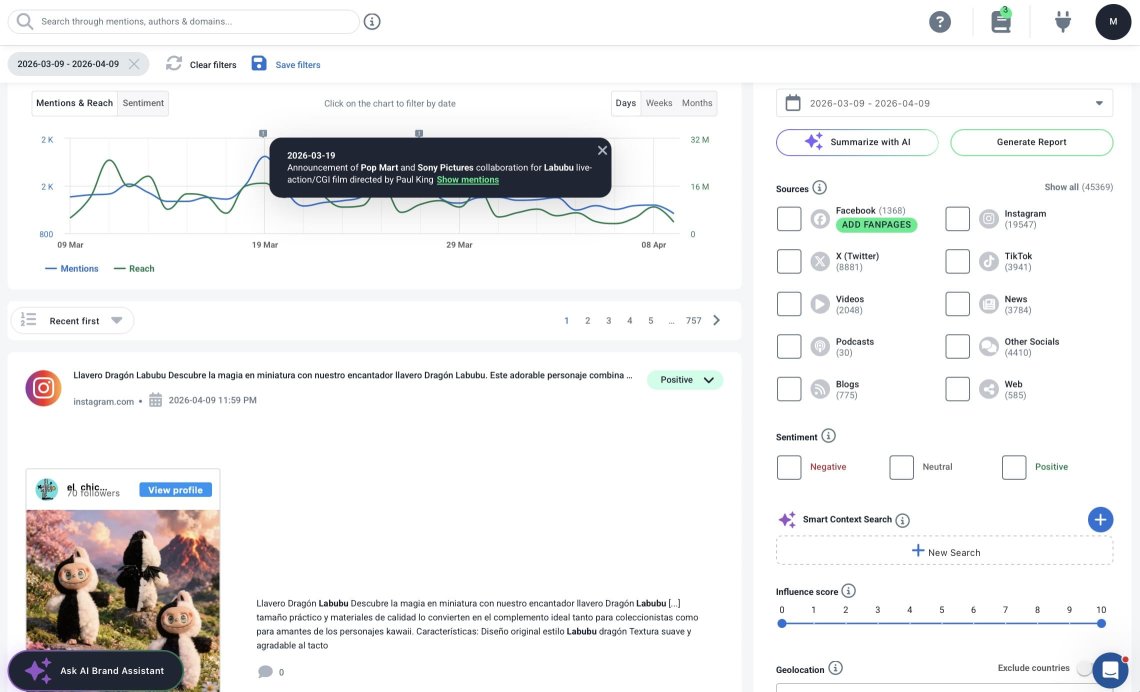Click the Podcasts source icon
This screenshot has width=1140, height=692.
coord(820,347)
